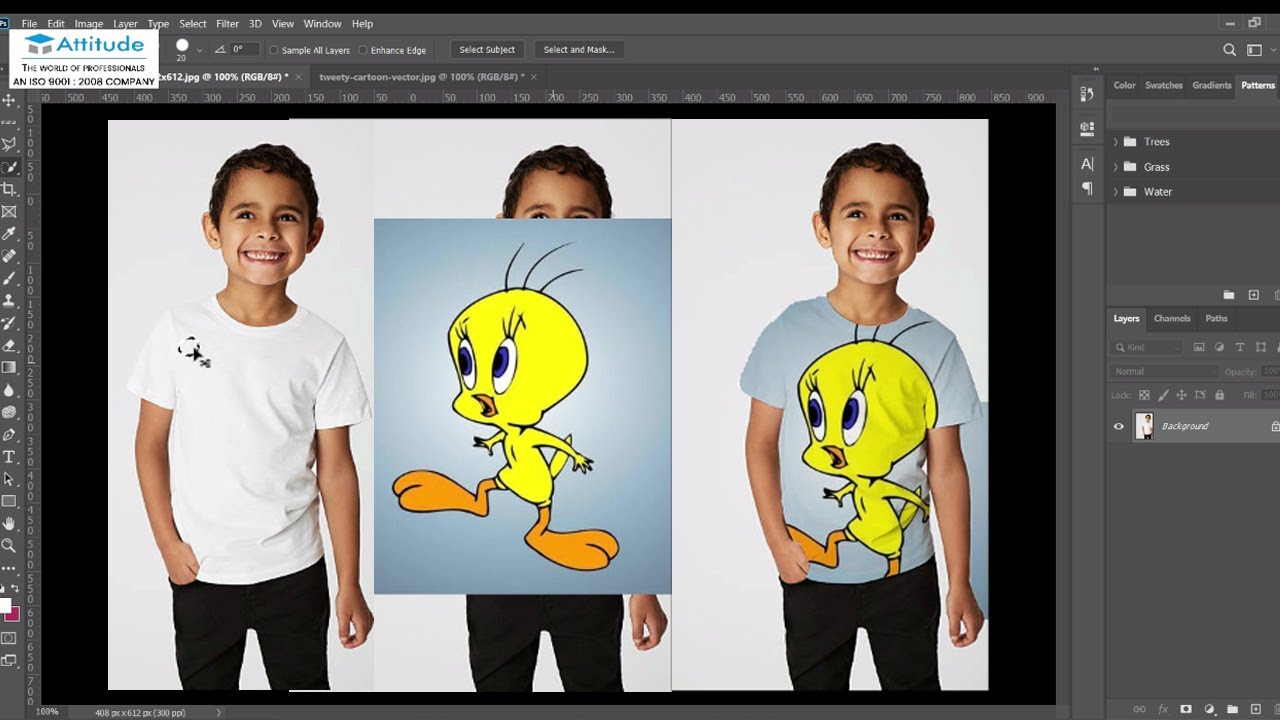Toggle lock position icon
Screen dimensions: 1280x720
(x=1180, y=395)
